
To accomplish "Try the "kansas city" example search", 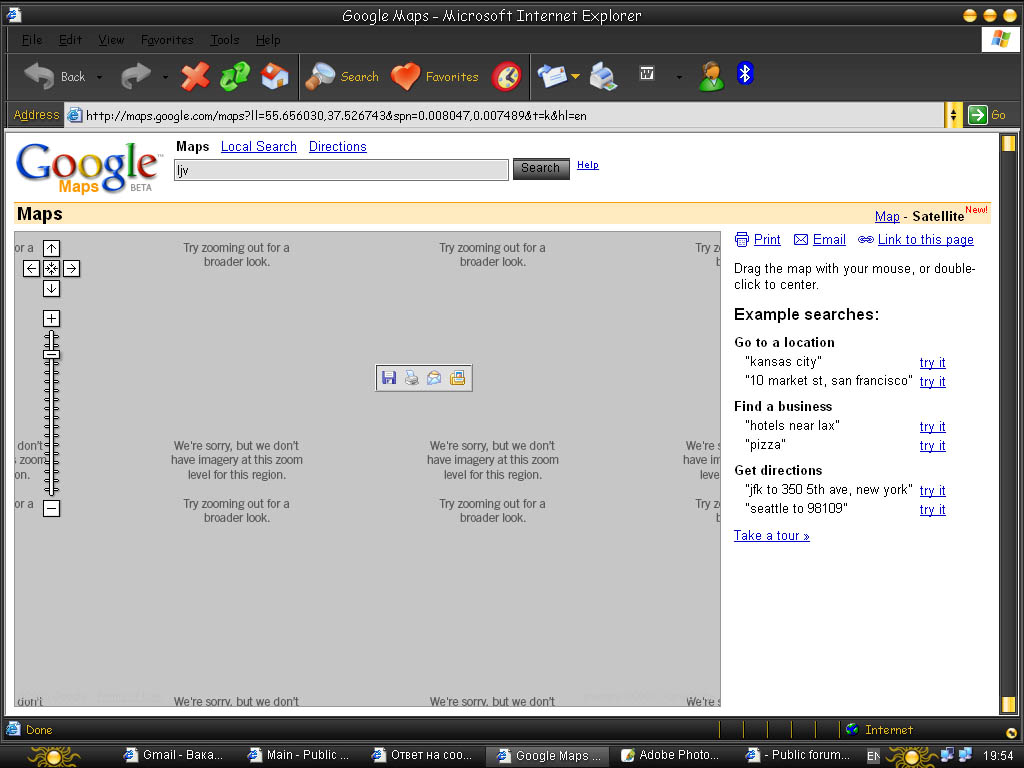I will (933, 362).
